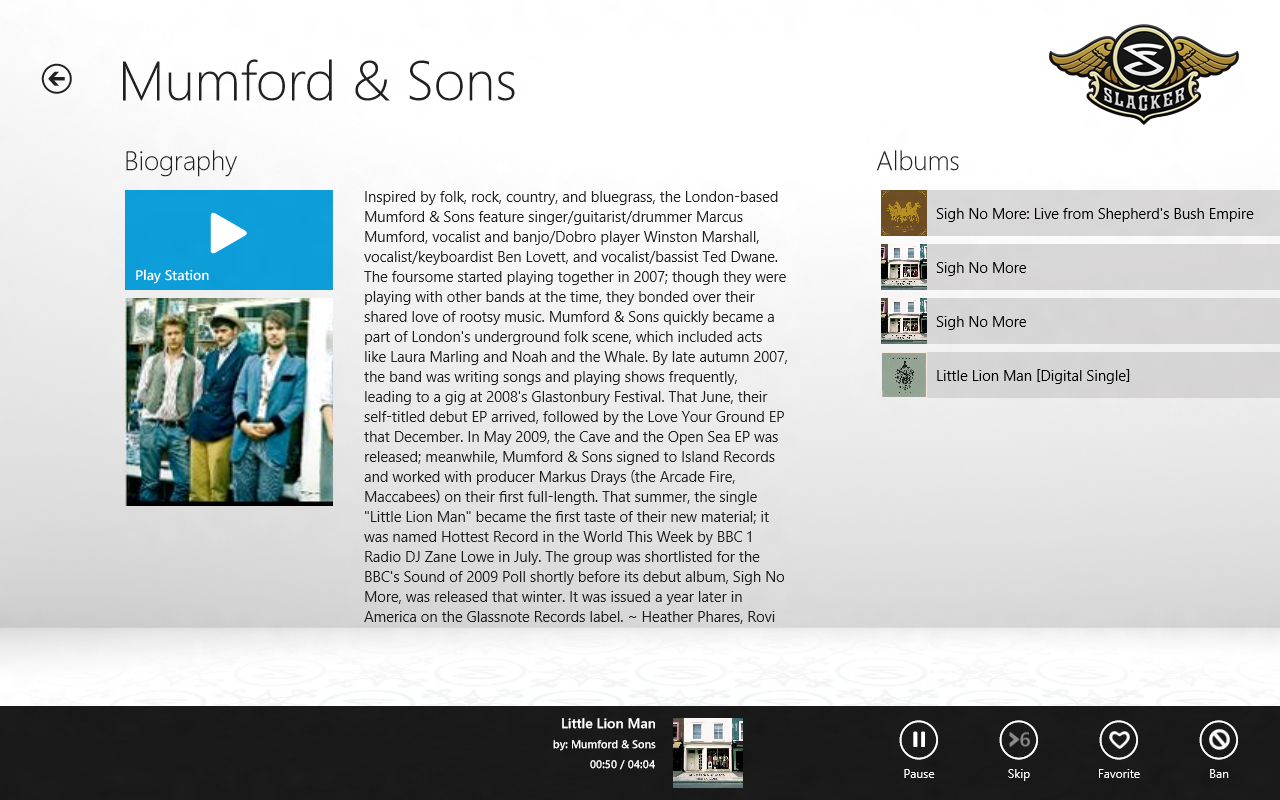Select the second Sigh No More album
The image size is (1280, 800).
[1080, 321]
